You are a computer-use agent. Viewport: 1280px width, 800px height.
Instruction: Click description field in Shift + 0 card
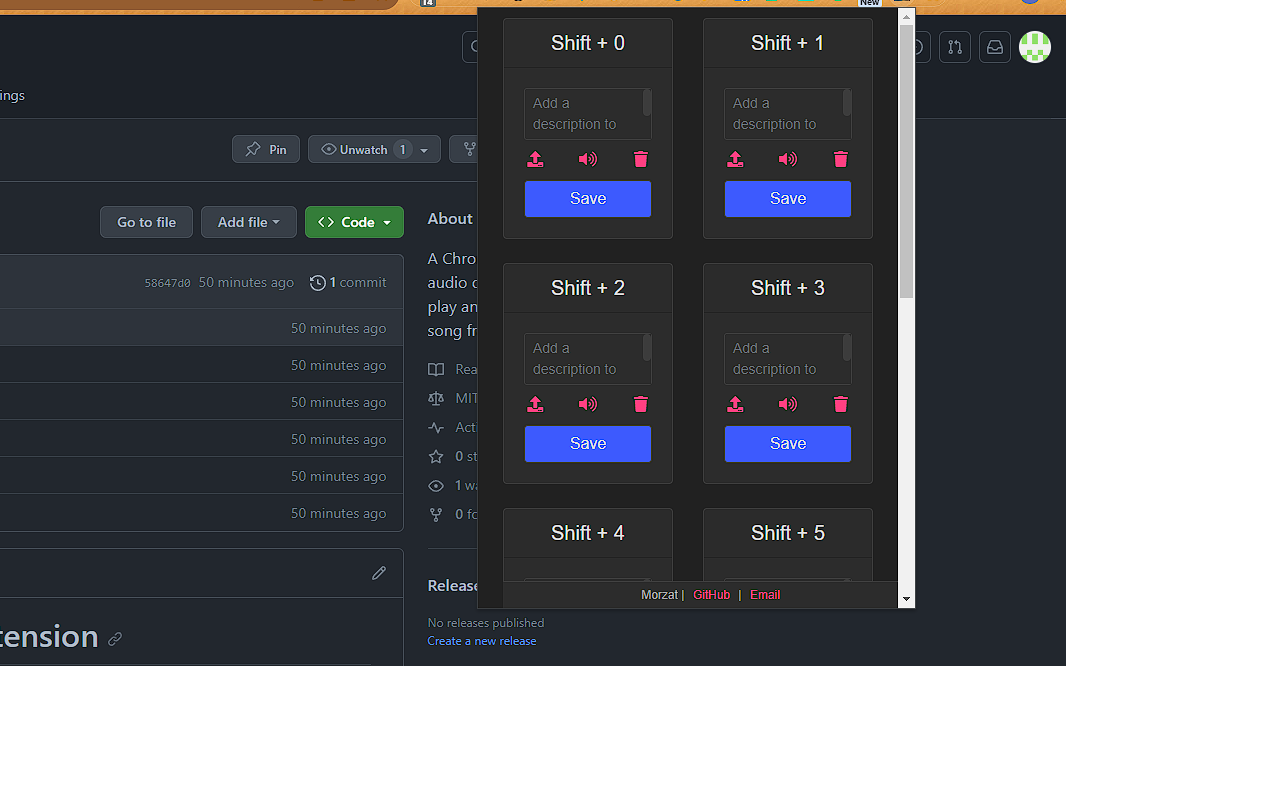(588, 114)
